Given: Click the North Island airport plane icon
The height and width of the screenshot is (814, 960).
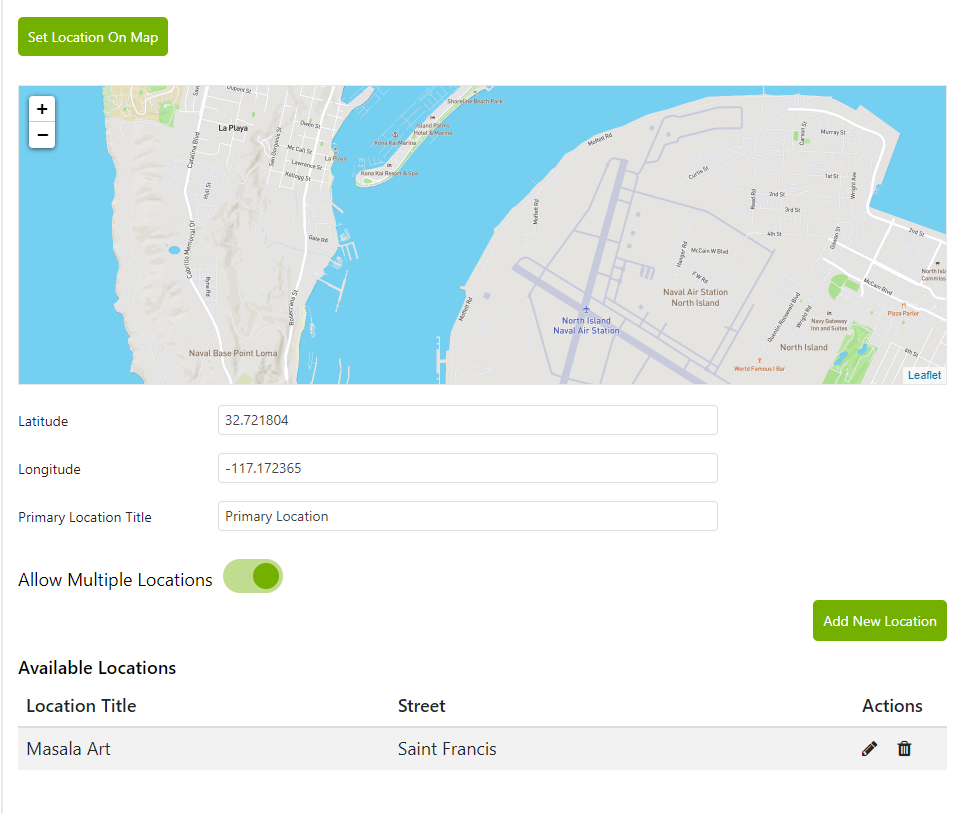Looking at the screenshot, I should point(586,310).
